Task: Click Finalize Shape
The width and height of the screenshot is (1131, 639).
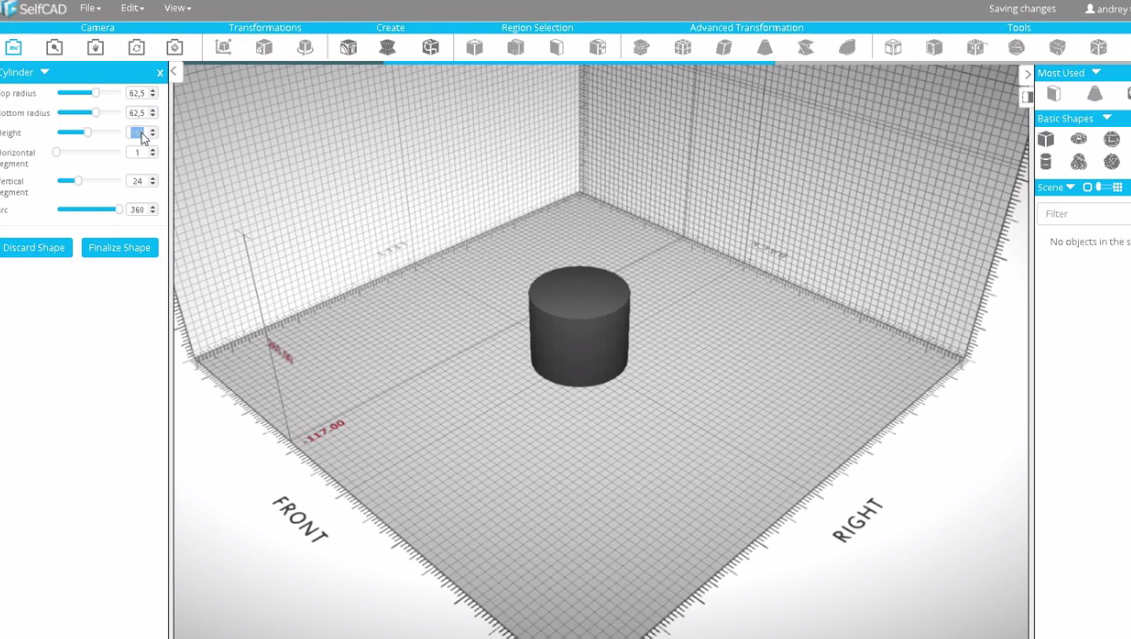Action: pyautogui.click(x=120, y=247)
